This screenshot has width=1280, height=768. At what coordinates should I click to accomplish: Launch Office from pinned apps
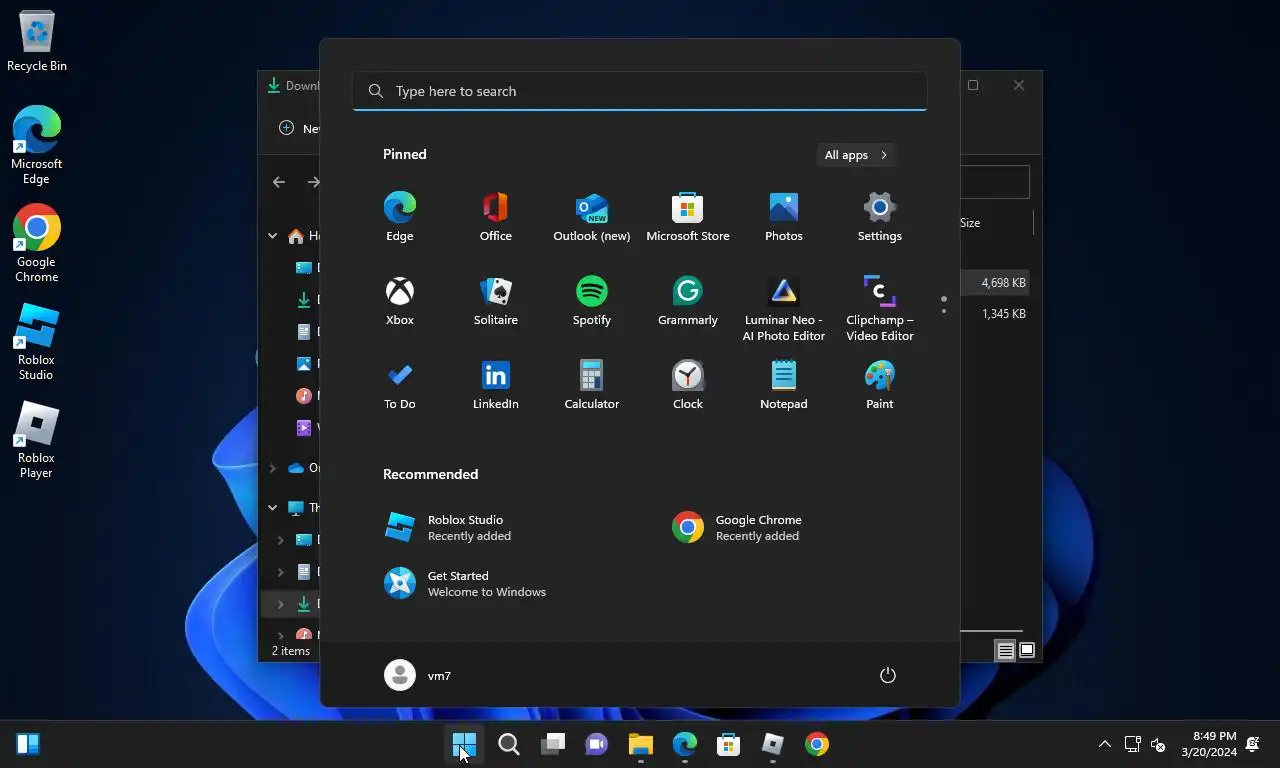pyautogui.click(x=495, y=217)
